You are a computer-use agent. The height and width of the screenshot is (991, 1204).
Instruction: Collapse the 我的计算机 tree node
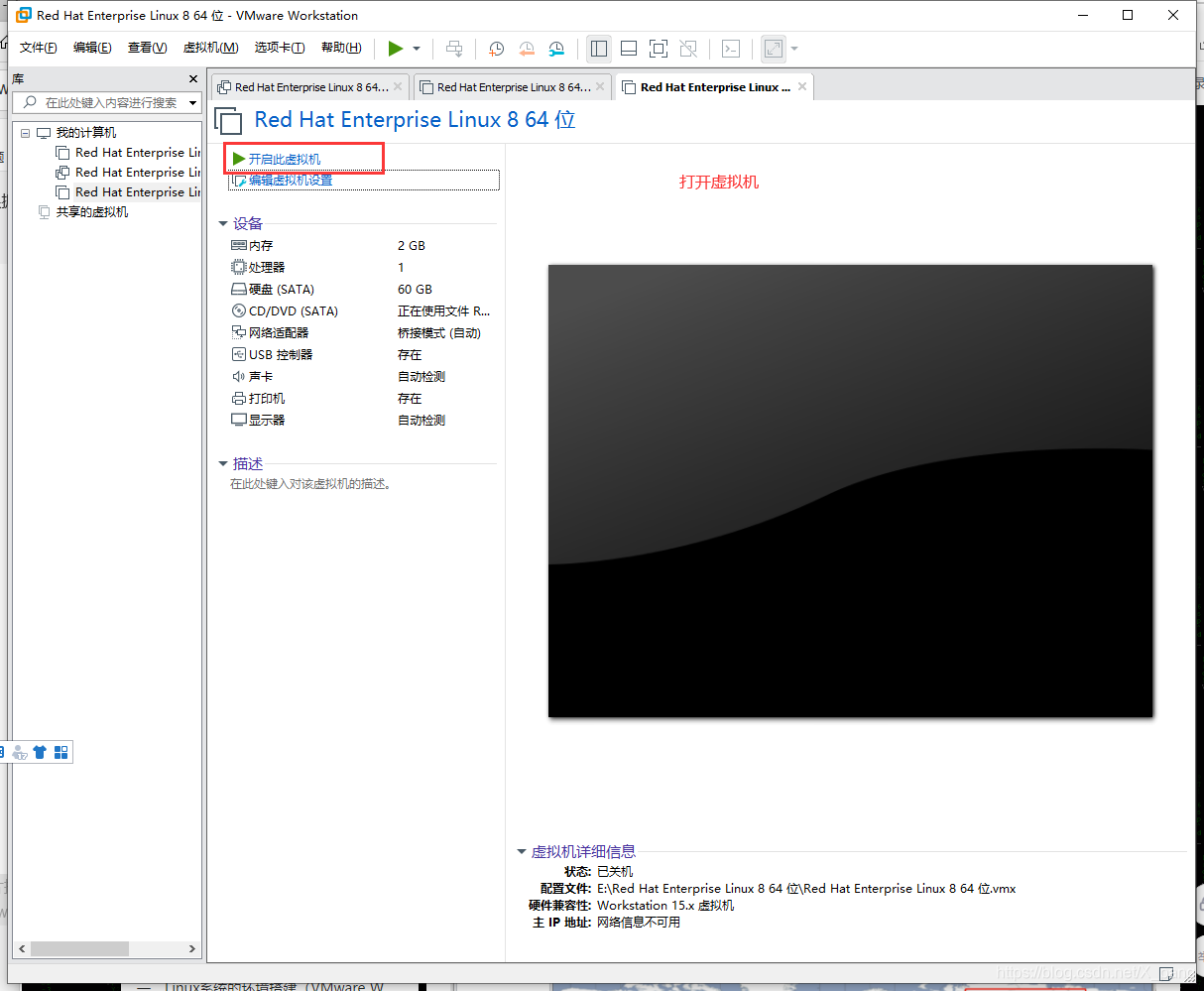[x=26, y=133]
